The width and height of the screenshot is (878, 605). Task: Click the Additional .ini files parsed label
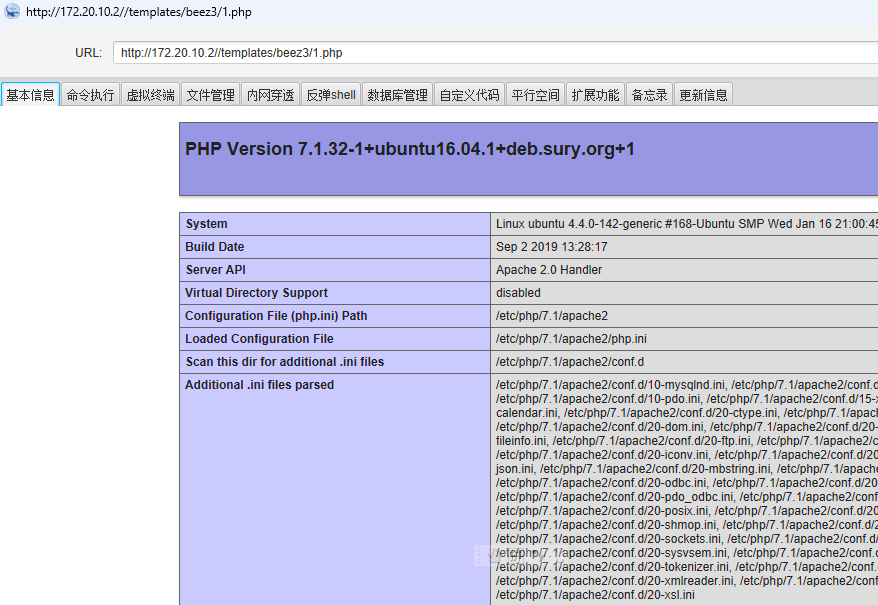[x=260, y=385]
